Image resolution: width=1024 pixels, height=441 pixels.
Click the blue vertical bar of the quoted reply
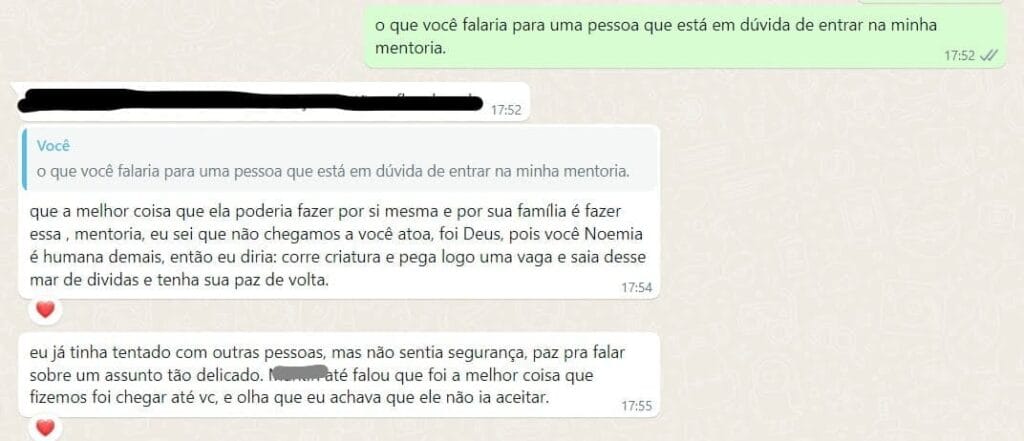point(24,159)
